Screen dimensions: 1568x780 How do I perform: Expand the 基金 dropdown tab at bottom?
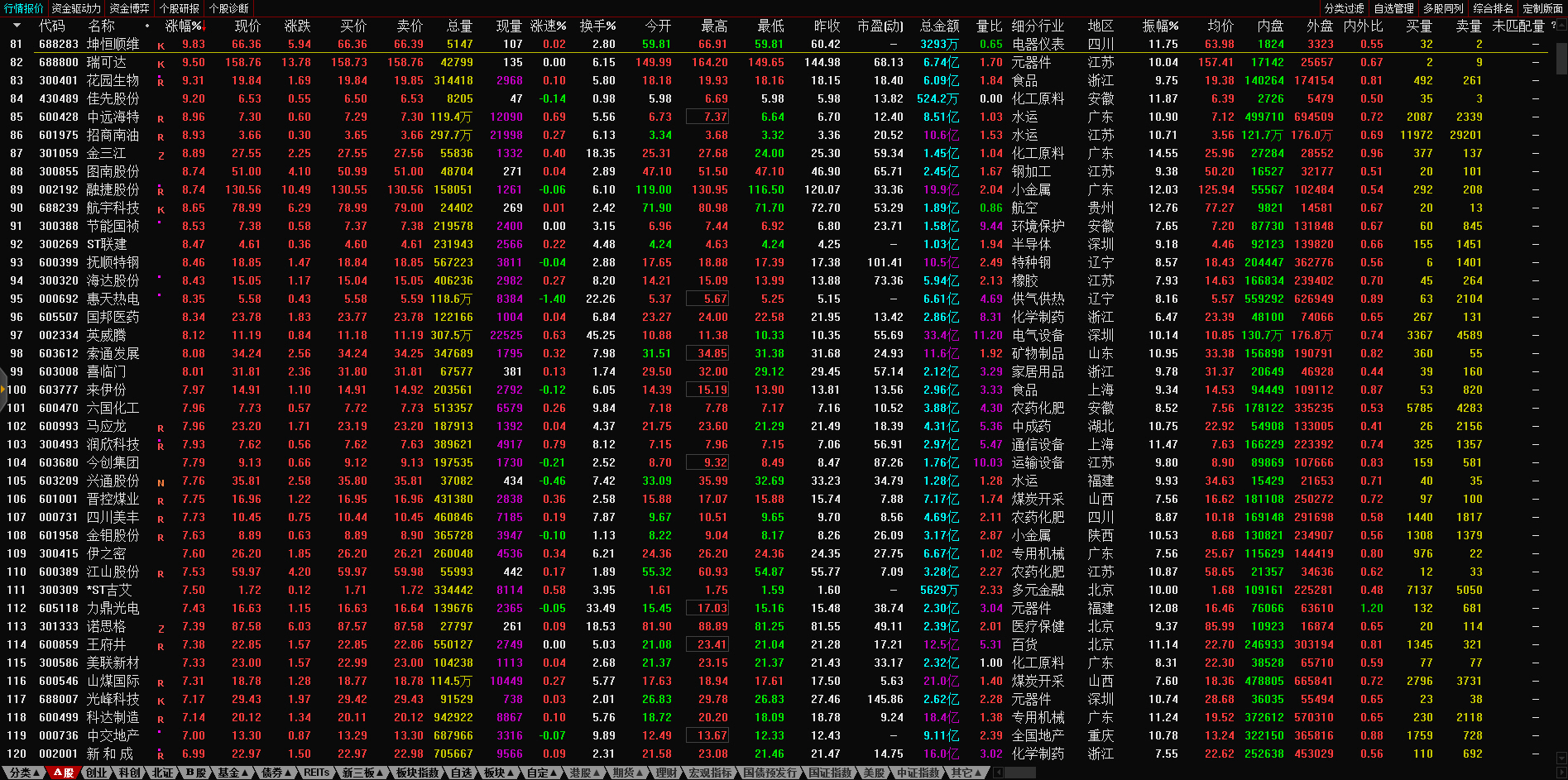tap(233, 773)
